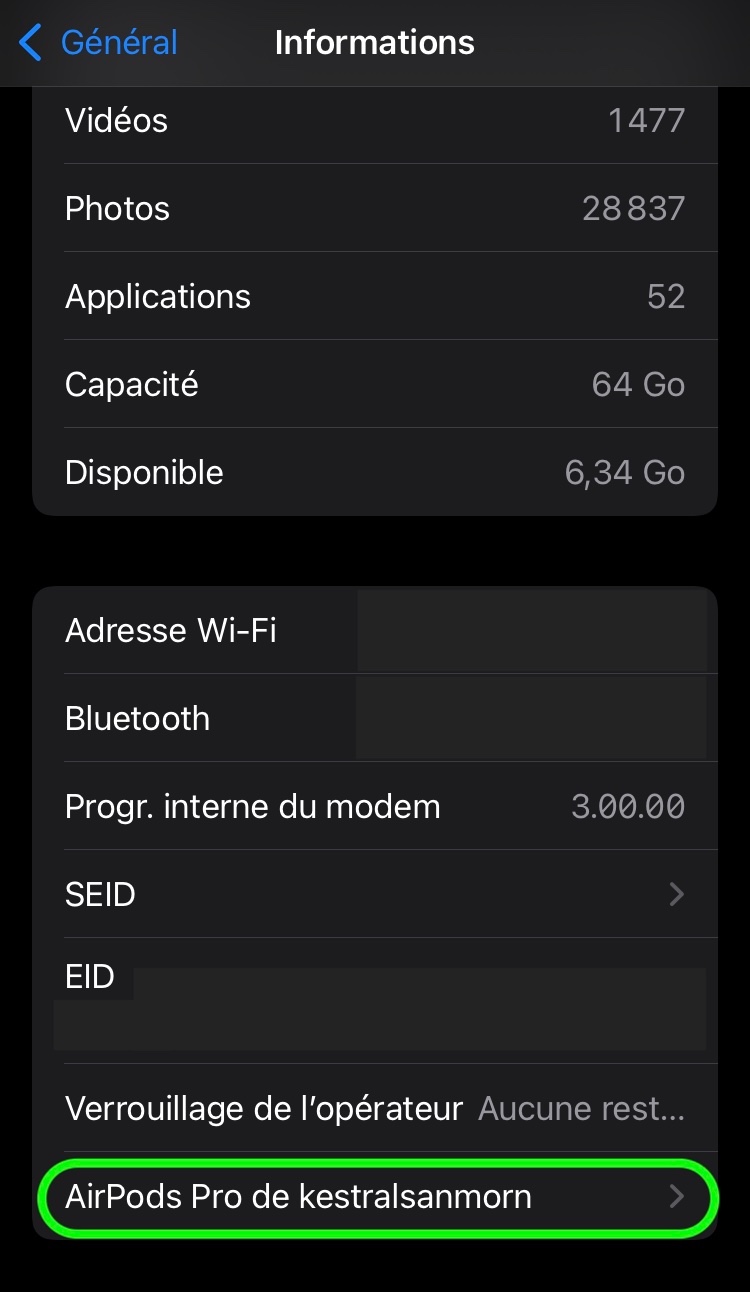
Task: Tap Verrouillage de l'opérateur label
Action: tap(264, 1108)
